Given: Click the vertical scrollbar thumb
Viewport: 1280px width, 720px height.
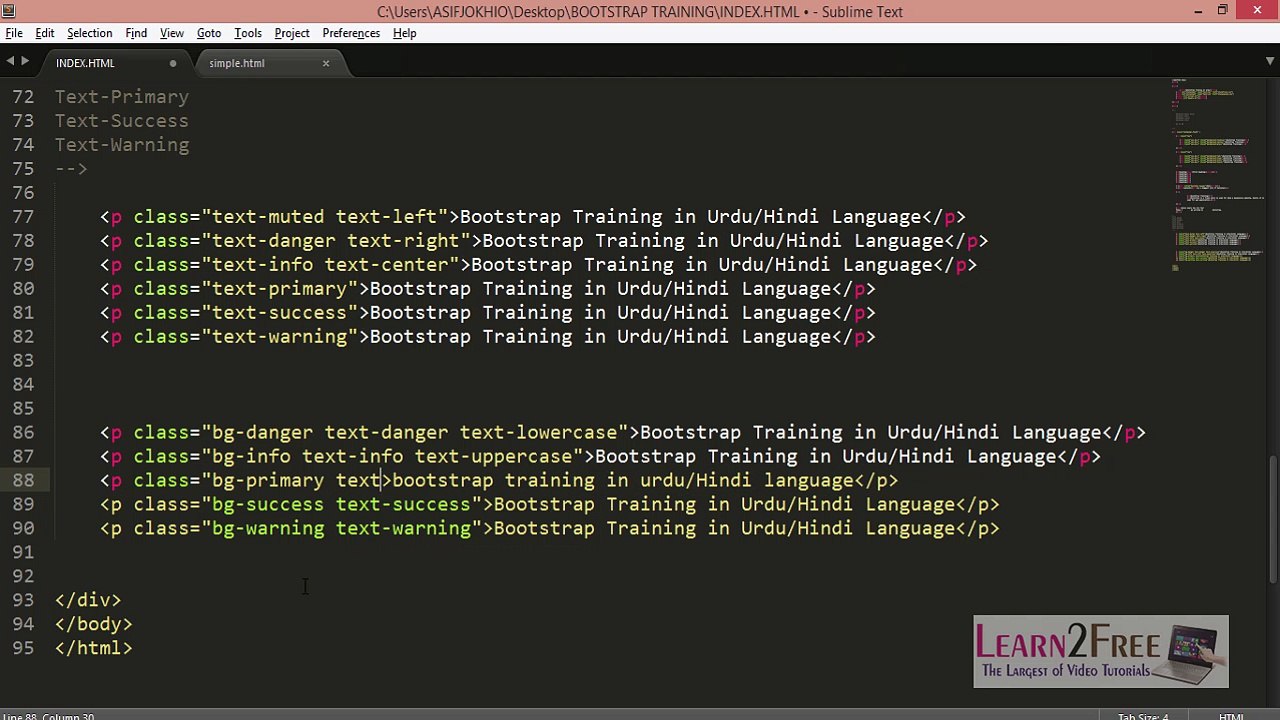Looking at the screenshot, I should (x=1274, y=518).
